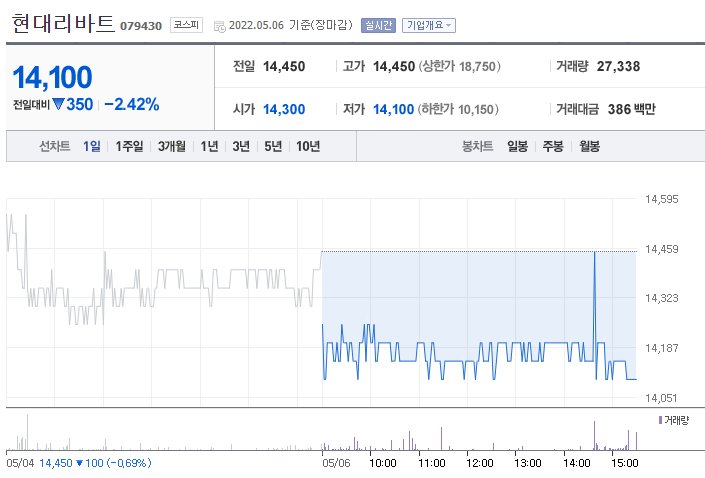The height and width of the screenshot is (478, 705).
Task: Click the 하한가 10,150 text
Action: pyautogui.click(x=458, y=109)
